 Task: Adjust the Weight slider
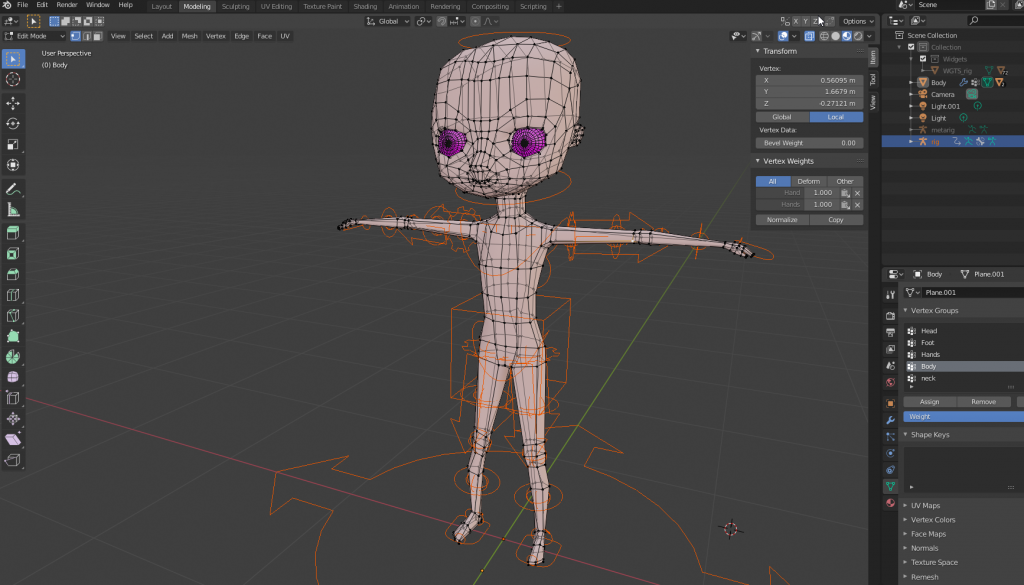coord(963,417)
